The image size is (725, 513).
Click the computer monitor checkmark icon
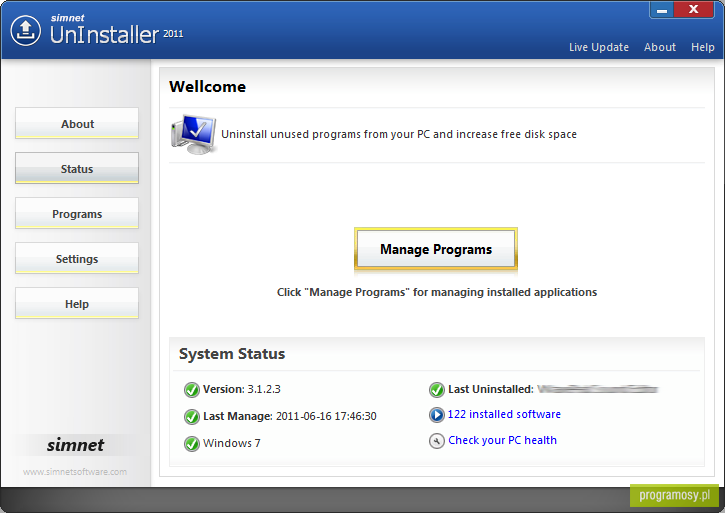194,134
